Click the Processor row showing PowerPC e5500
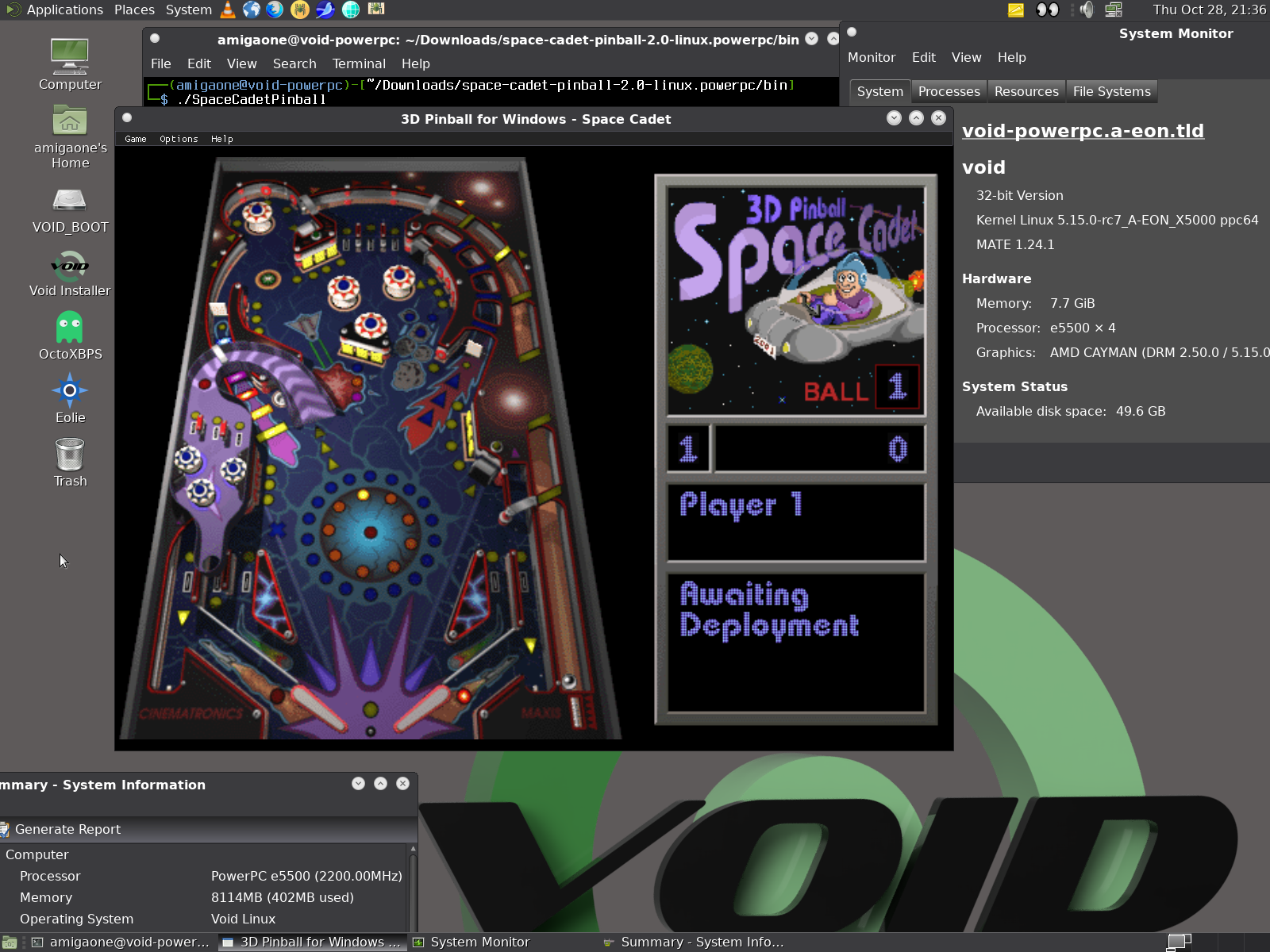 click(203, 876)
